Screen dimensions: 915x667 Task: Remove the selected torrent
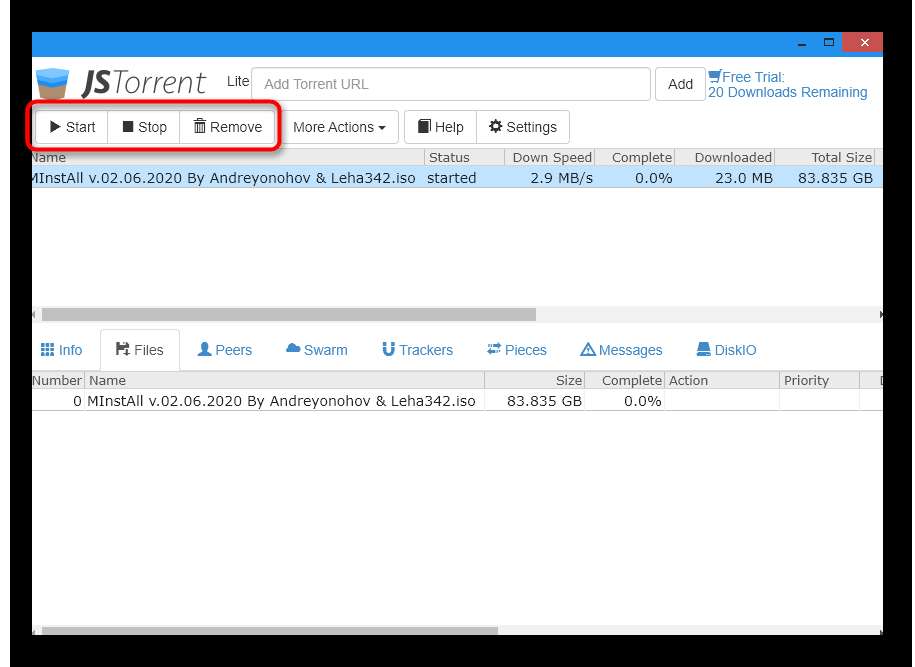[228, 127]
